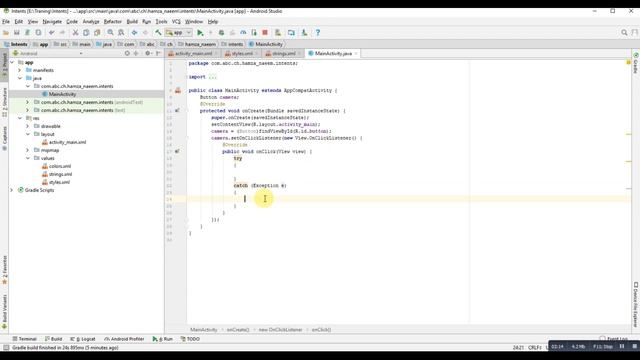This screenshot has height=360, width=640.
Task: Expand the manifests folder
Action: tap(20, 70)
